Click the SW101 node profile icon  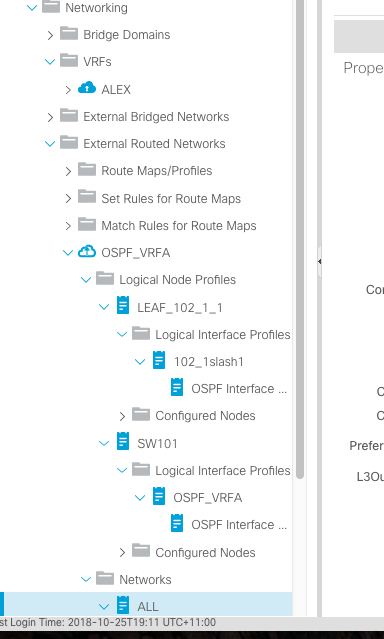[x=123, y=441]
